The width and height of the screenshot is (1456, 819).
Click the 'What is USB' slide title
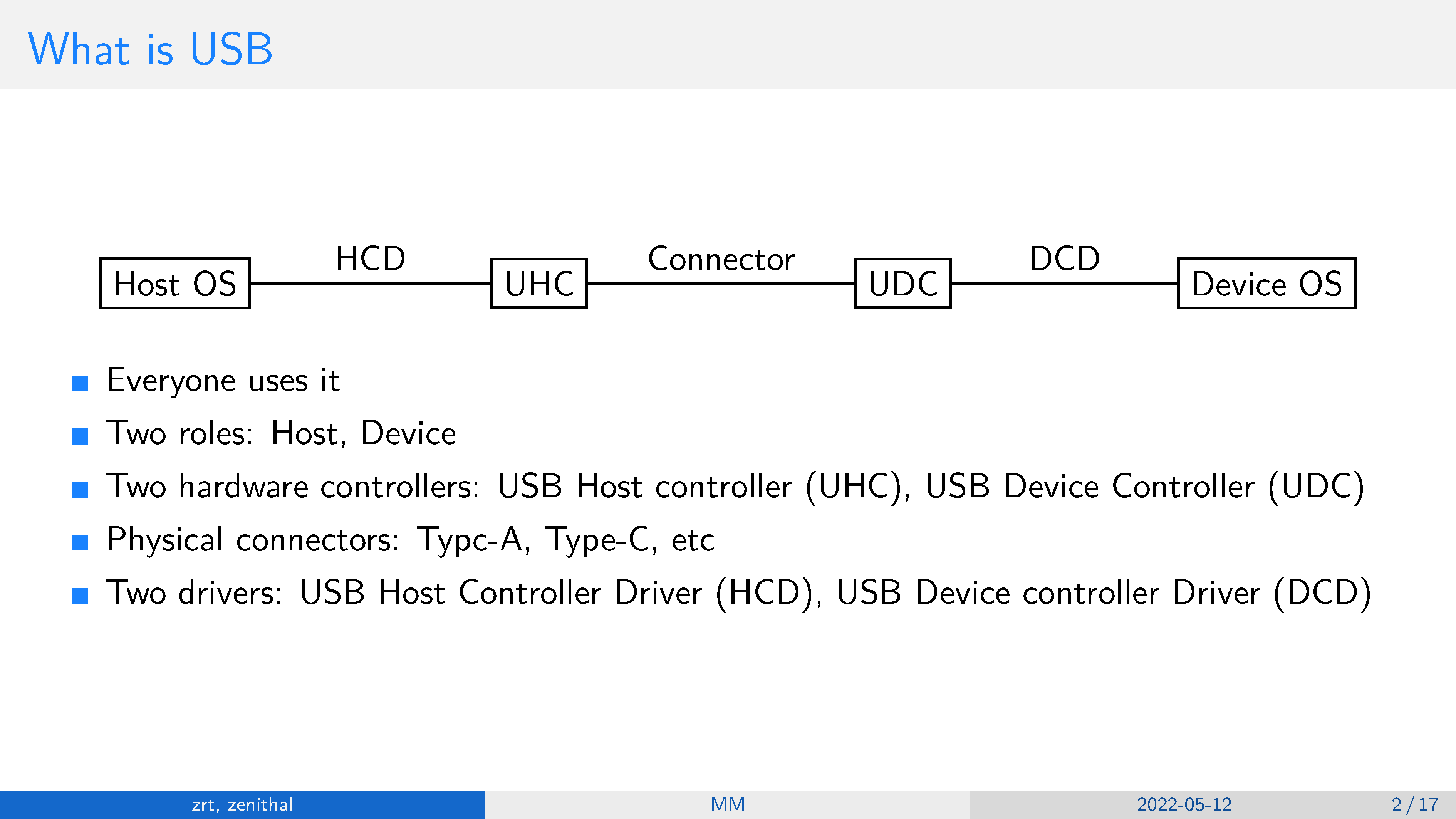[x=150, y=49]
